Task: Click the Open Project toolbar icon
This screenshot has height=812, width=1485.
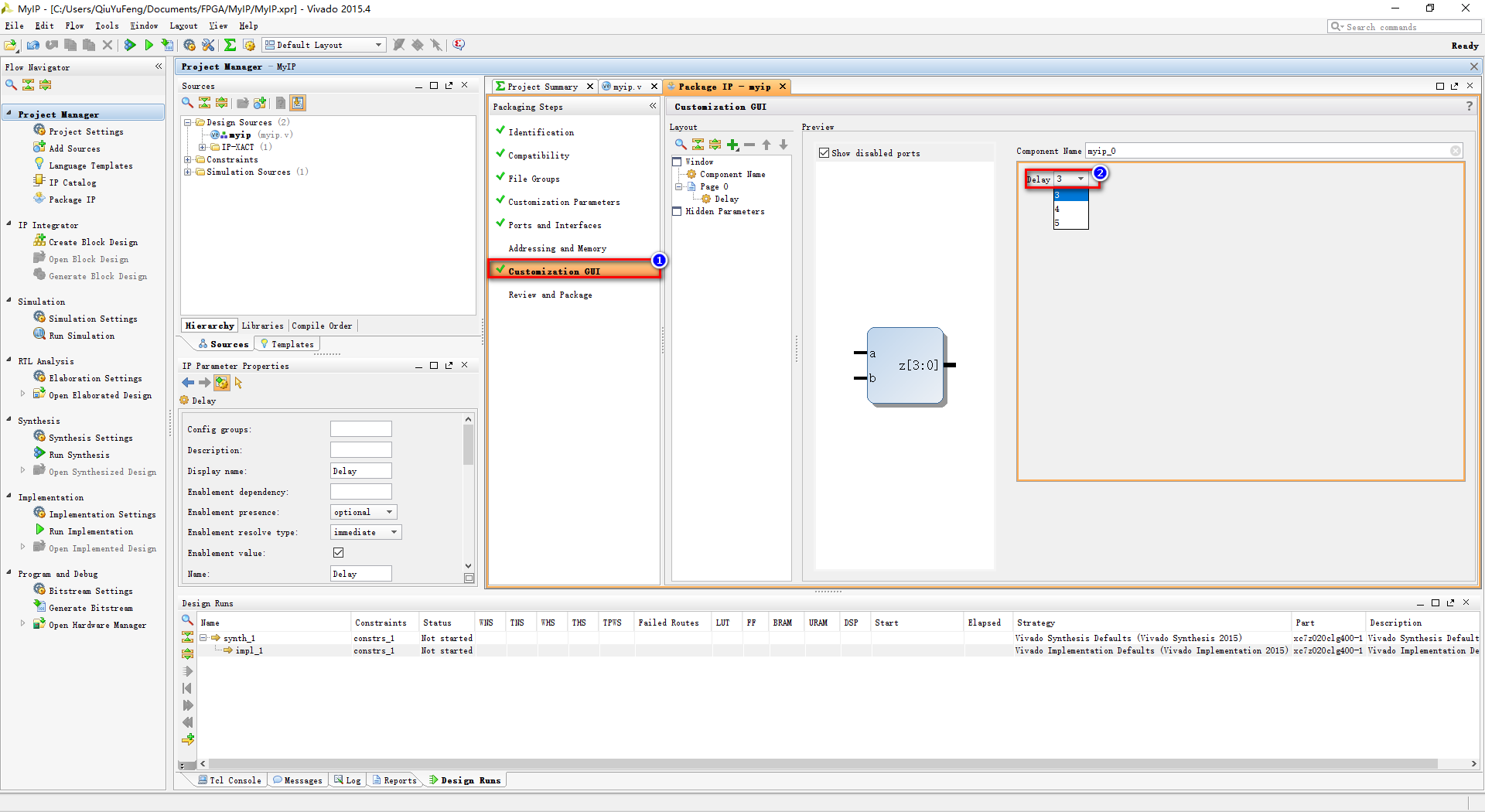Action: click(11, 45)
